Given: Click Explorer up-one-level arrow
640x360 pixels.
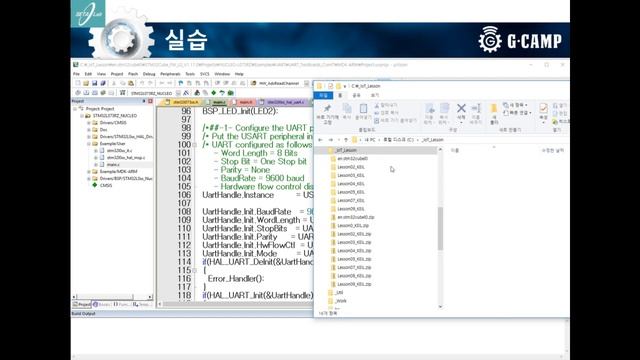Looking at the screenshot, I should tap(346, 140).
